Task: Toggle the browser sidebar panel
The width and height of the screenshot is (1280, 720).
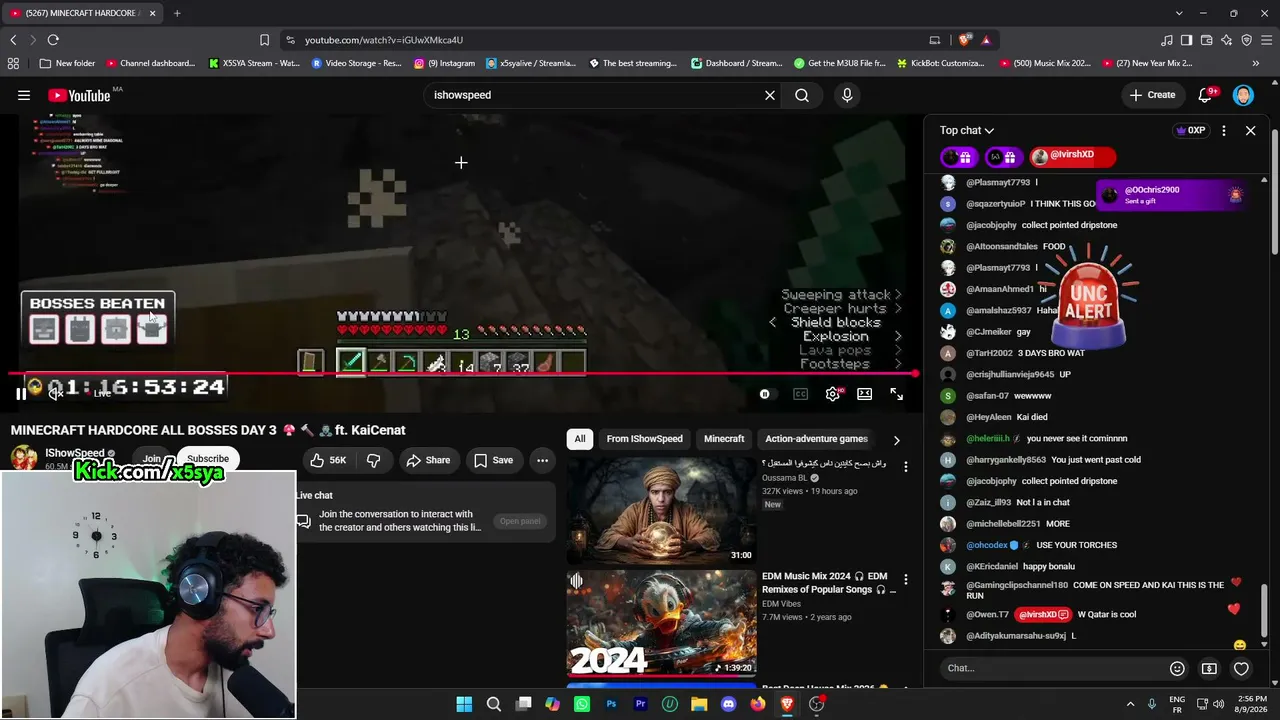Action: tap(1186, 40)
